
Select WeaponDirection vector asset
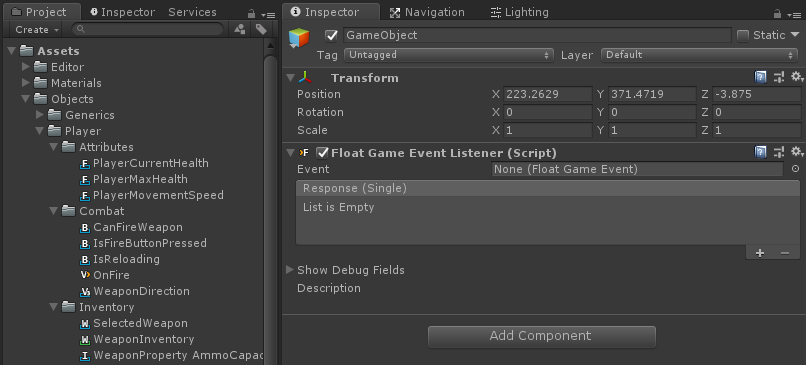135,291
